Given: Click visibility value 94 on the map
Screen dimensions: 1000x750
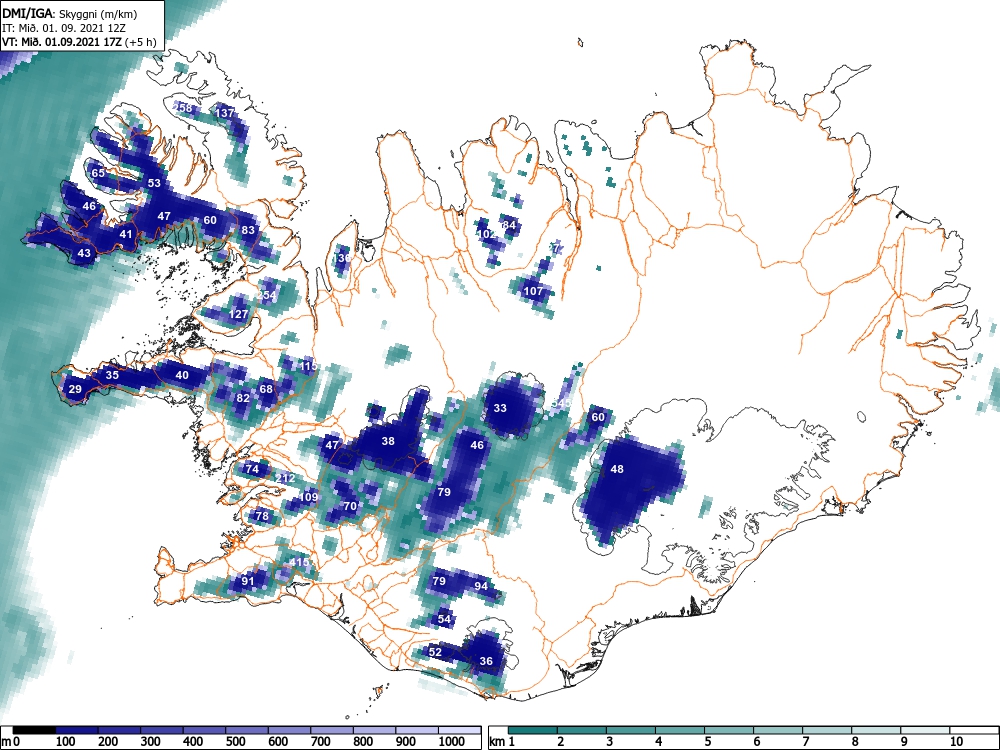Looking at the screenshot, I should tap(482, 586).
